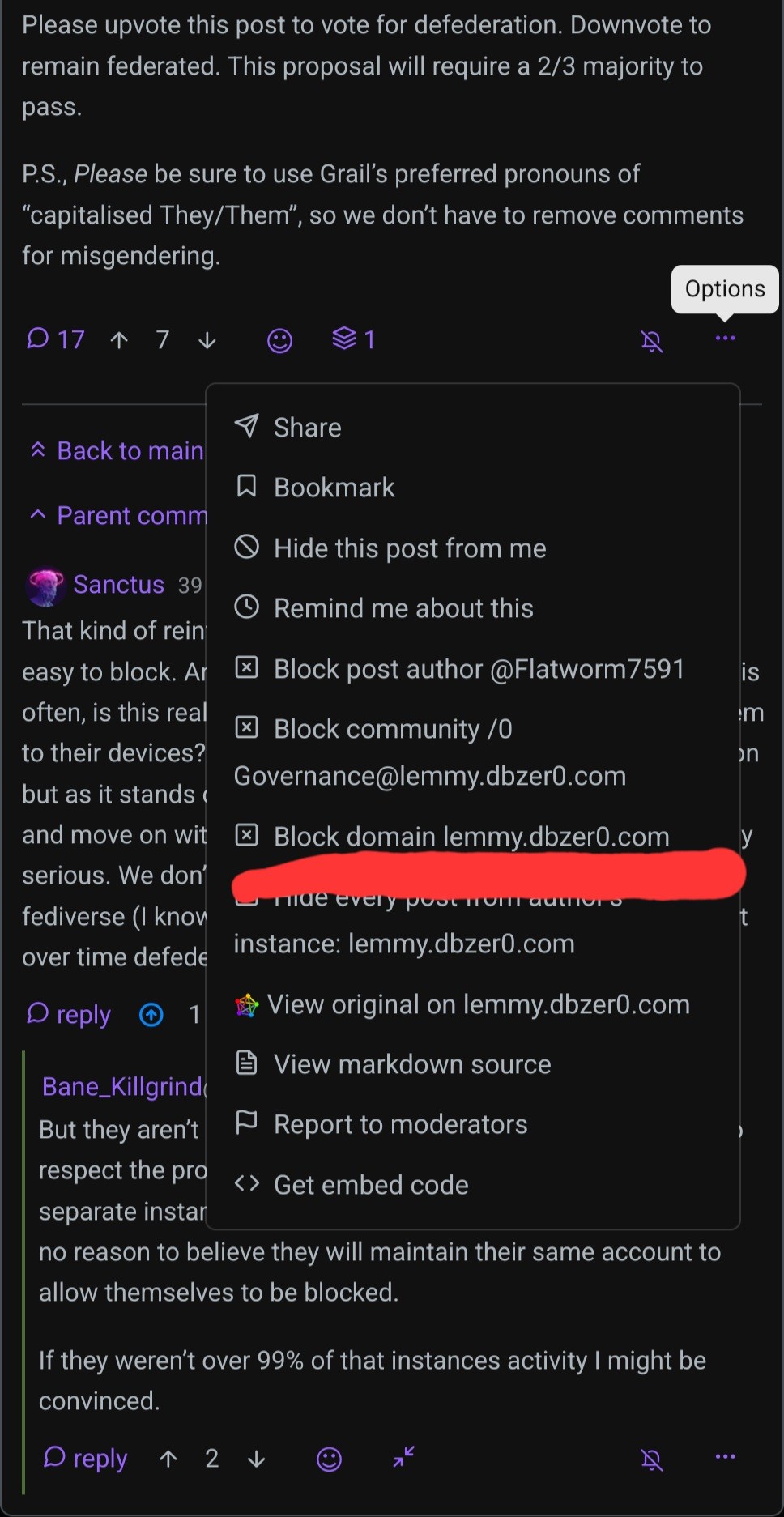784x1517 pixels.
Task: Open View markdown source
Action: [411, 1064]
